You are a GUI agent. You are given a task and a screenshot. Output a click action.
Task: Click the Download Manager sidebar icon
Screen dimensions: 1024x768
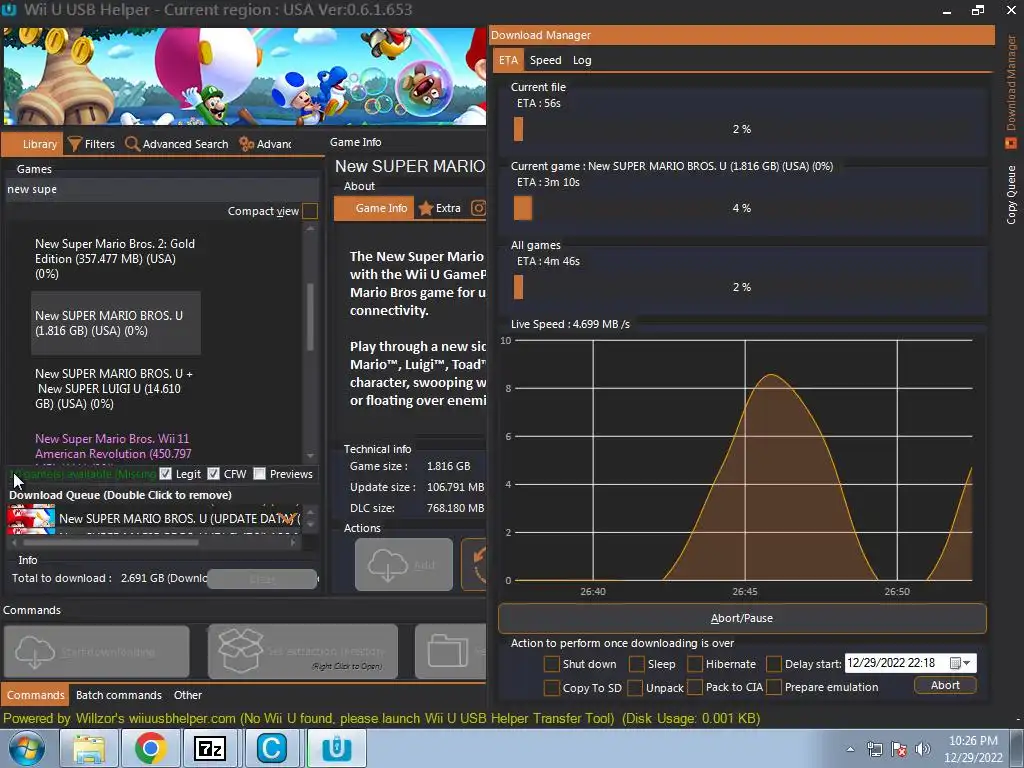pyautogui.click(x=1011, y=142)
